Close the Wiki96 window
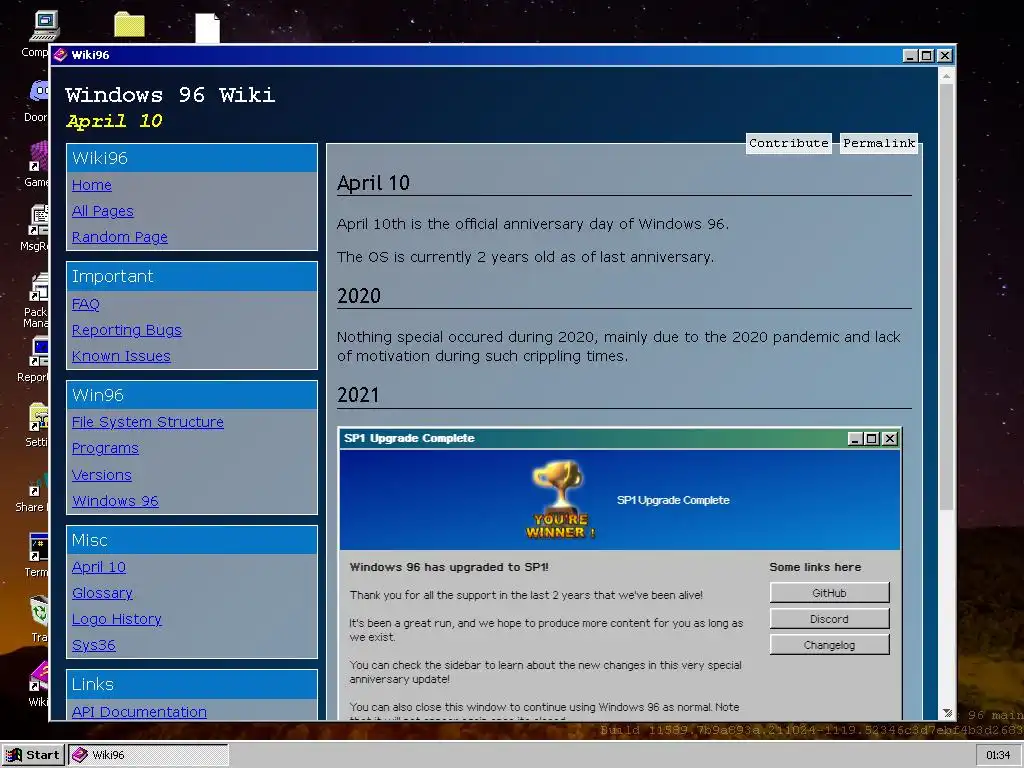This screenshot has height=768, width=1024. click(944, 56)
